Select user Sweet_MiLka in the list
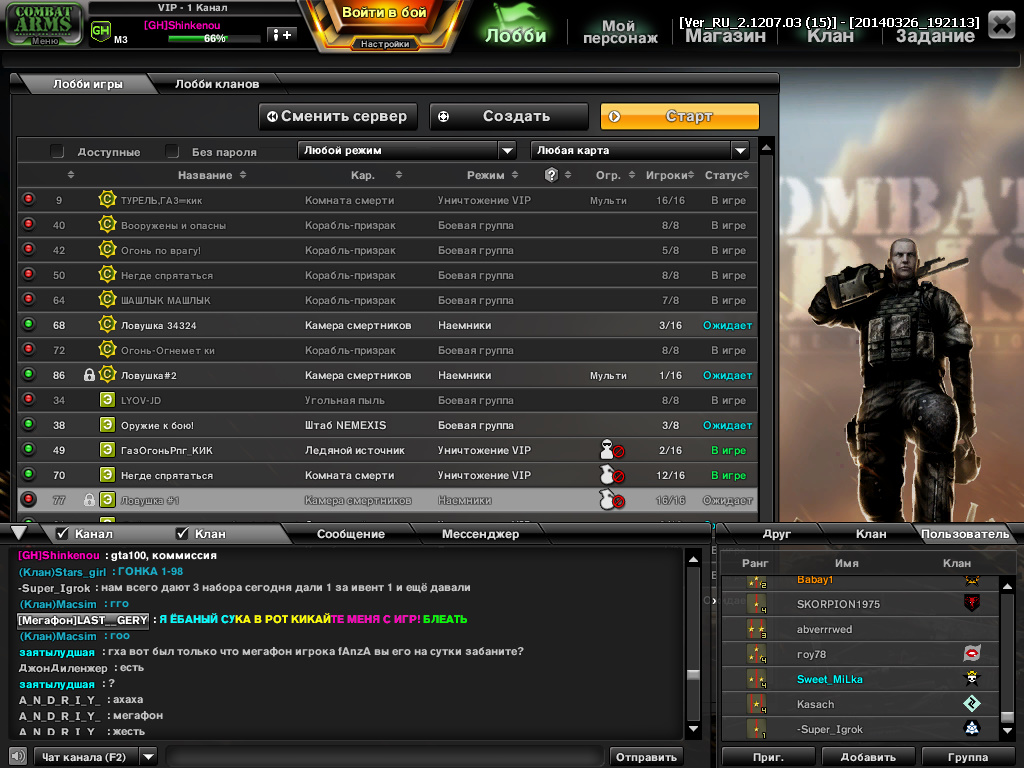Viewport: 1024px width, 768px height. 860,679
